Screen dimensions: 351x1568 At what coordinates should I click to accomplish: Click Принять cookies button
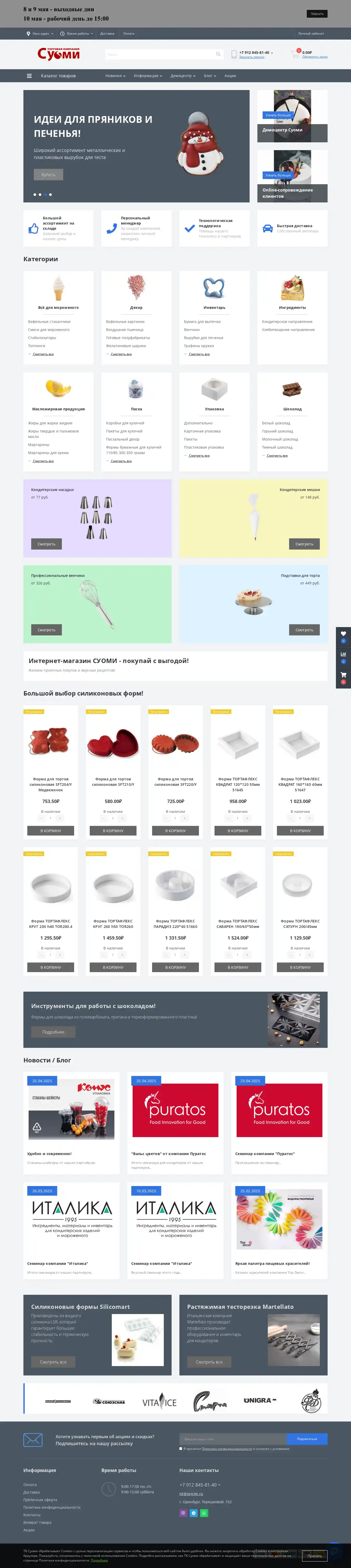tap(315, 1556)
